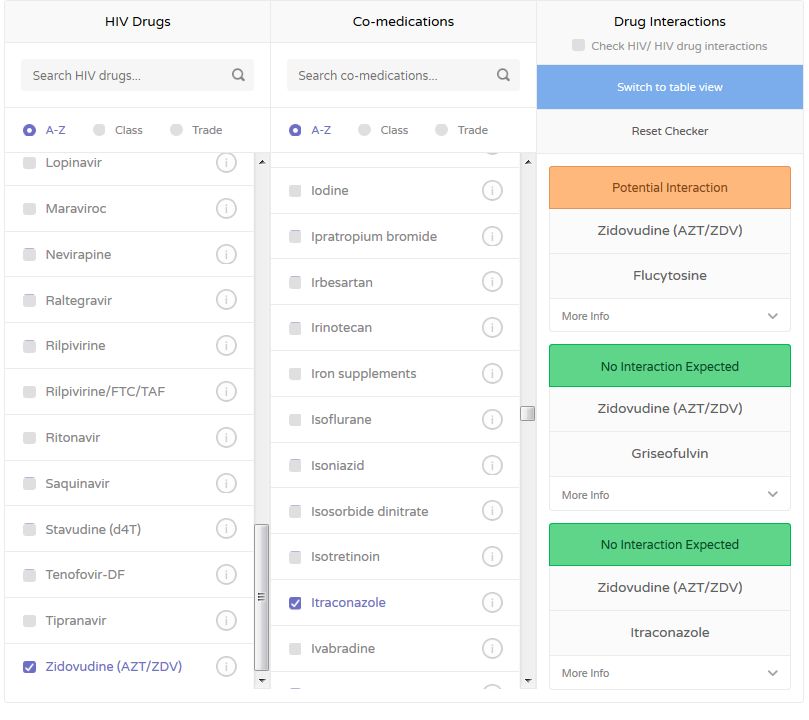Uncheck the Itraconazole co-medication checkbox
Image resolution: width=809 pixels, height=720 pixels.
295,602
